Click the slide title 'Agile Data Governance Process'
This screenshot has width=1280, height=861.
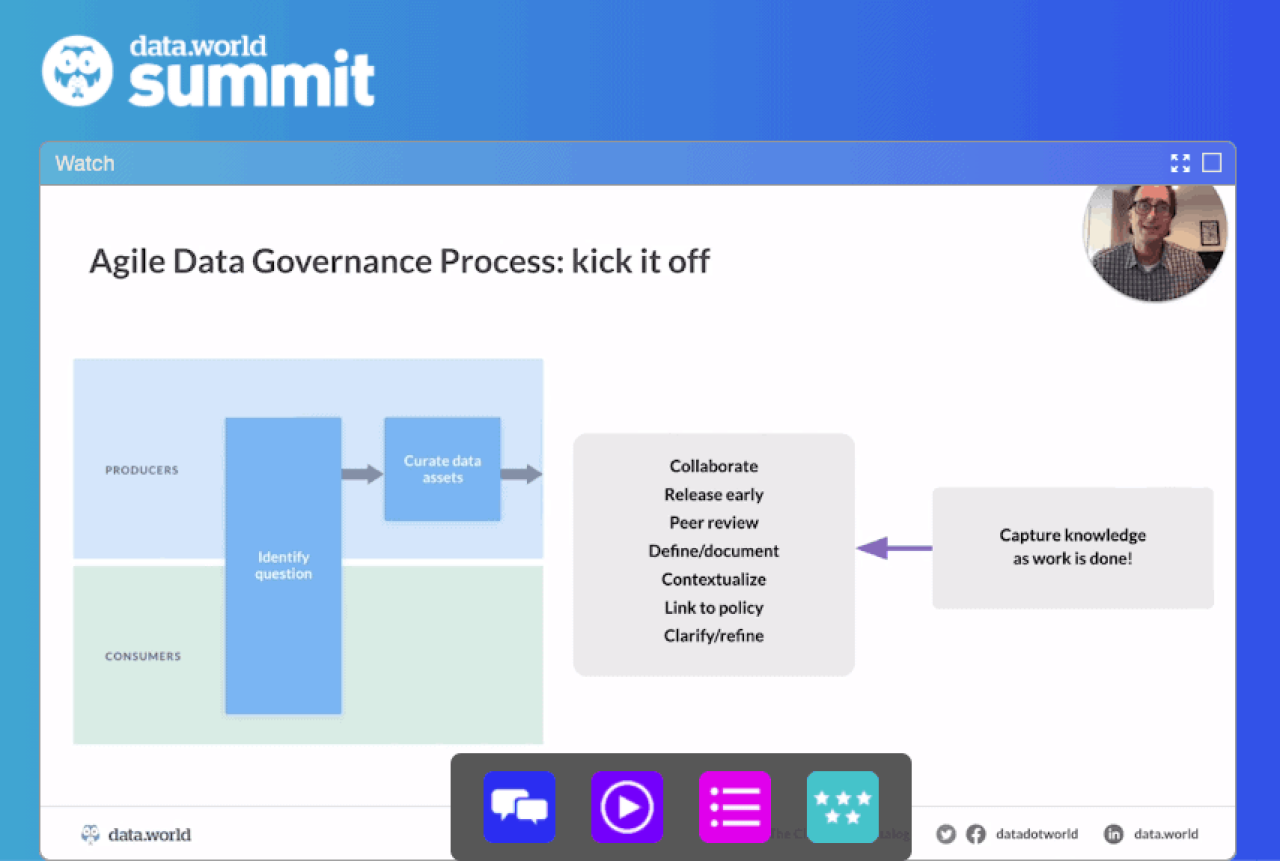400,262
